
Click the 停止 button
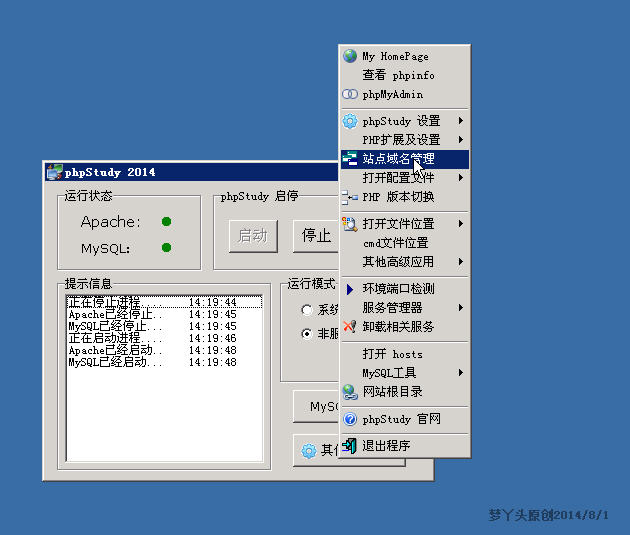pyautogui.click(x=316, y=236)
